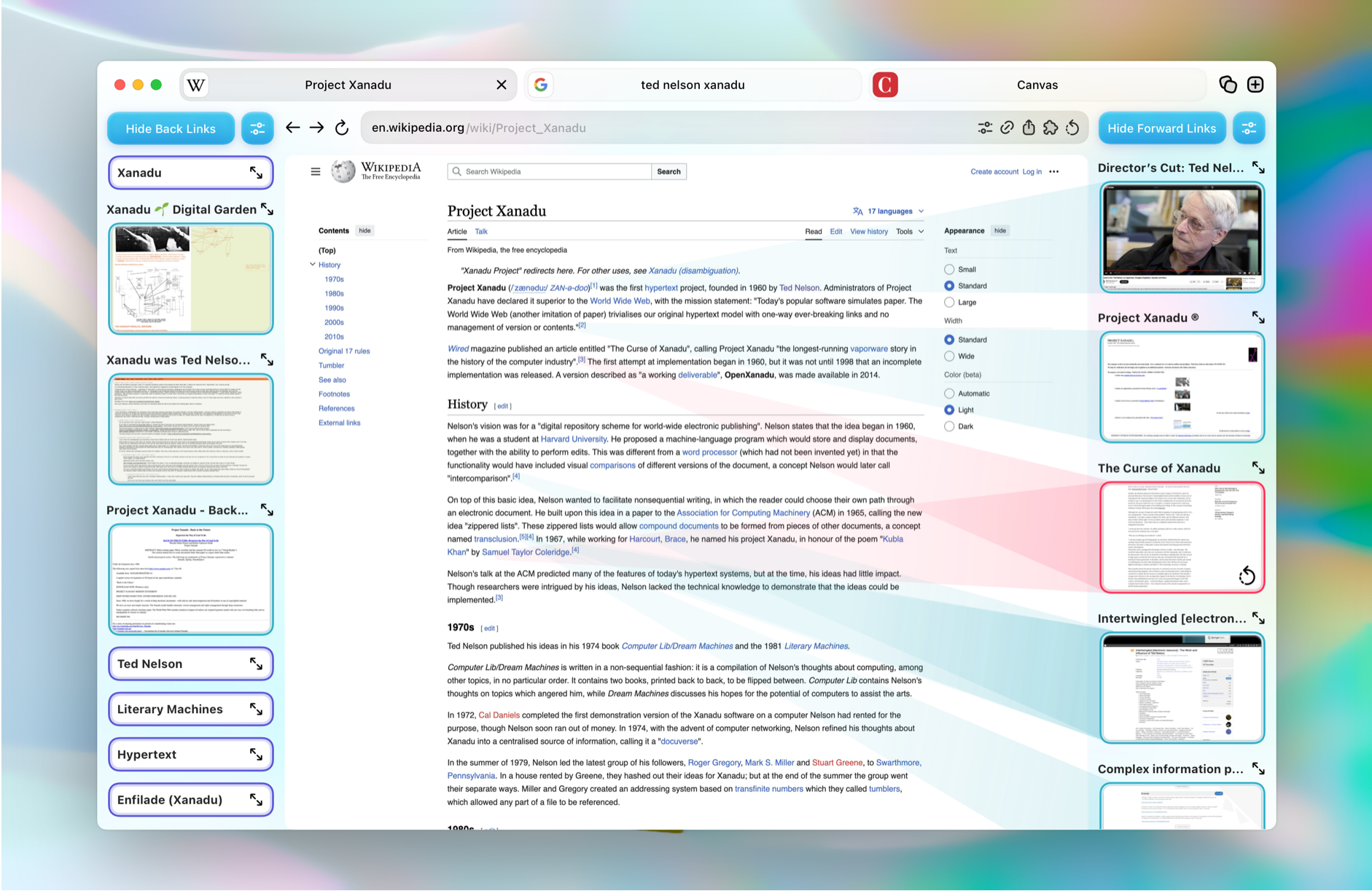This screenshot has height=891, width=1372.
Task: Click the share icon in address bar
Action: tap(1028, 128)
